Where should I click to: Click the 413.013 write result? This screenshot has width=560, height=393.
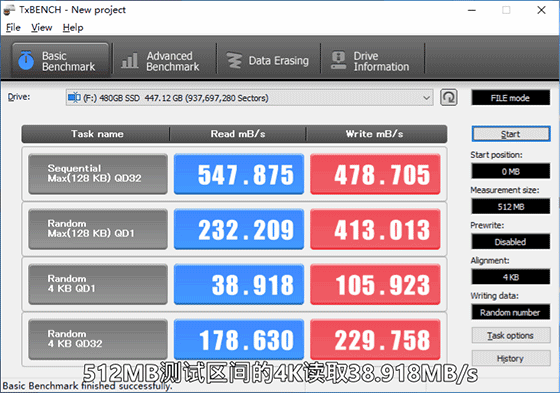coord(375,229)
